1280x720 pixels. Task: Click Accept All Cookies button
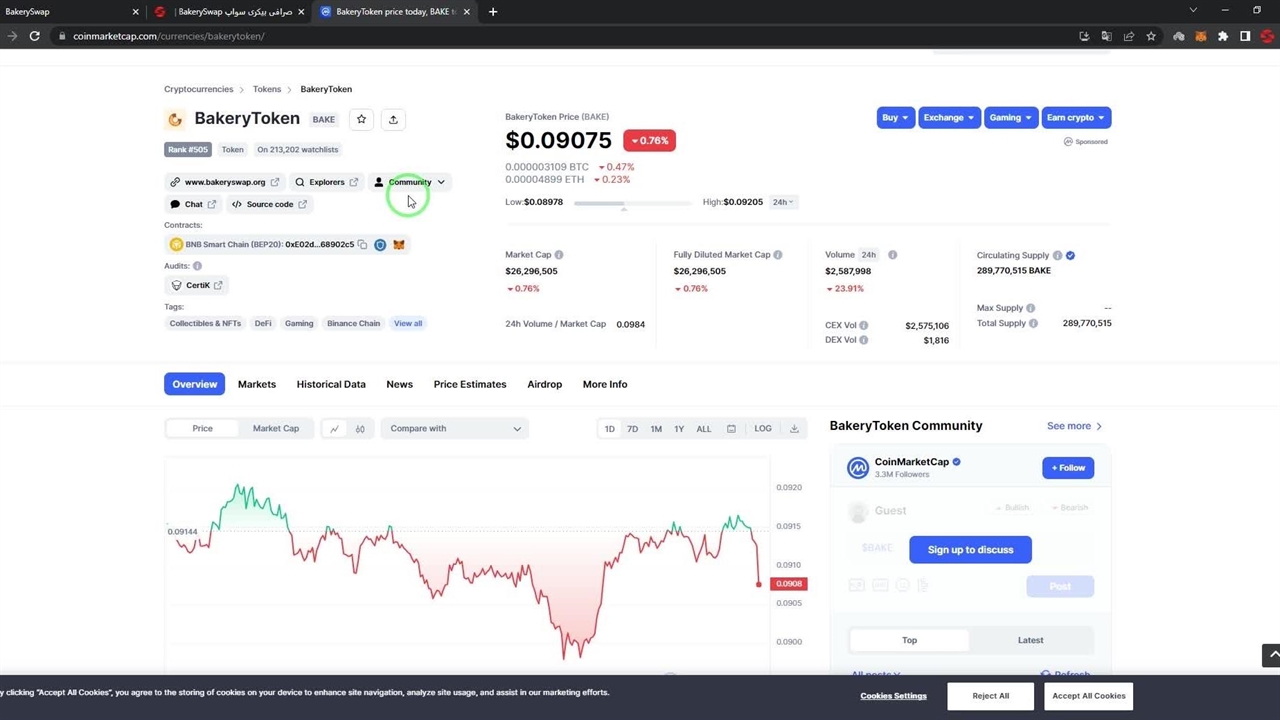pyautogui.click(x=1088, y=696)
